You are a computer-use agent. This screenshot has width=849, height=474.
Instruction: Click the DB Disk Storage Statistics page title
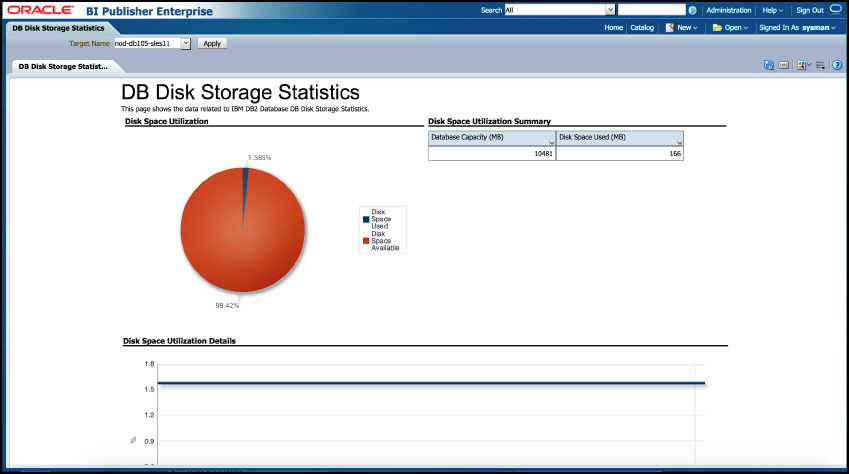point(240,92)
